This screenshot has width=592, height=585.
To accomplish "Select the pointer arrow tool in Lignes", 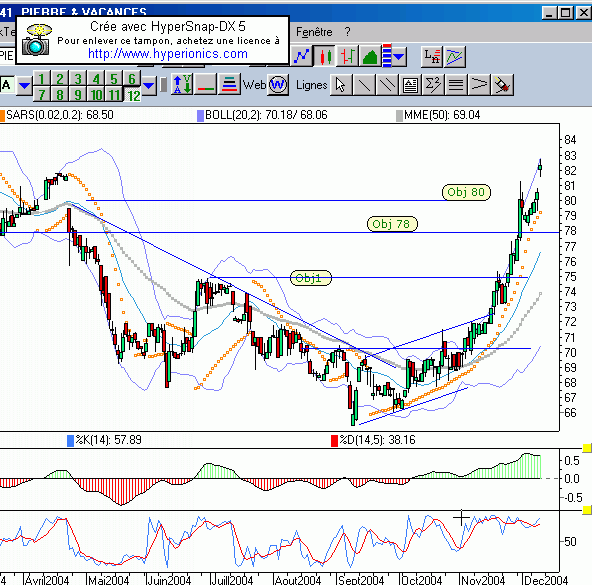I will tap(341, 85).
